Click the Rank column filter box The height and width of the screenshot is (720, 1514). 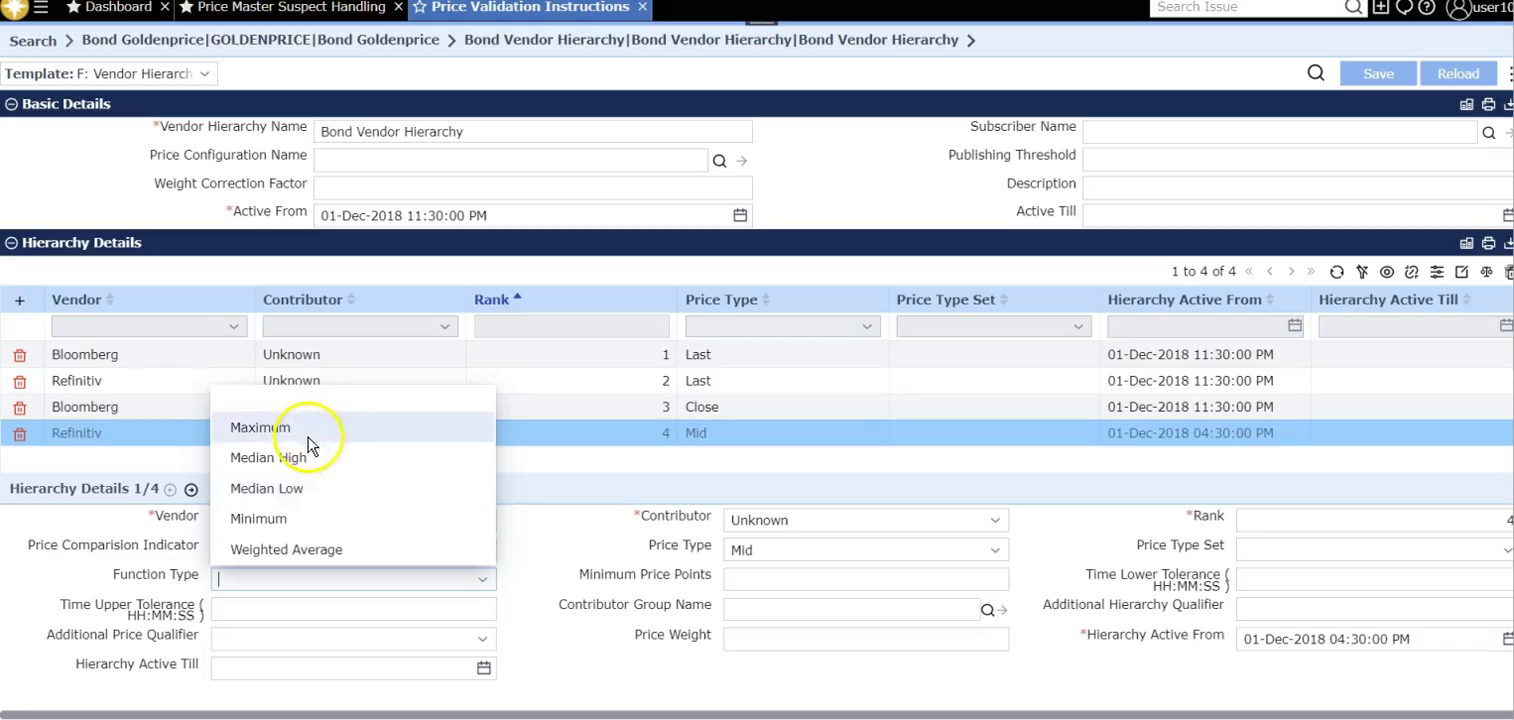pos(572,326)
